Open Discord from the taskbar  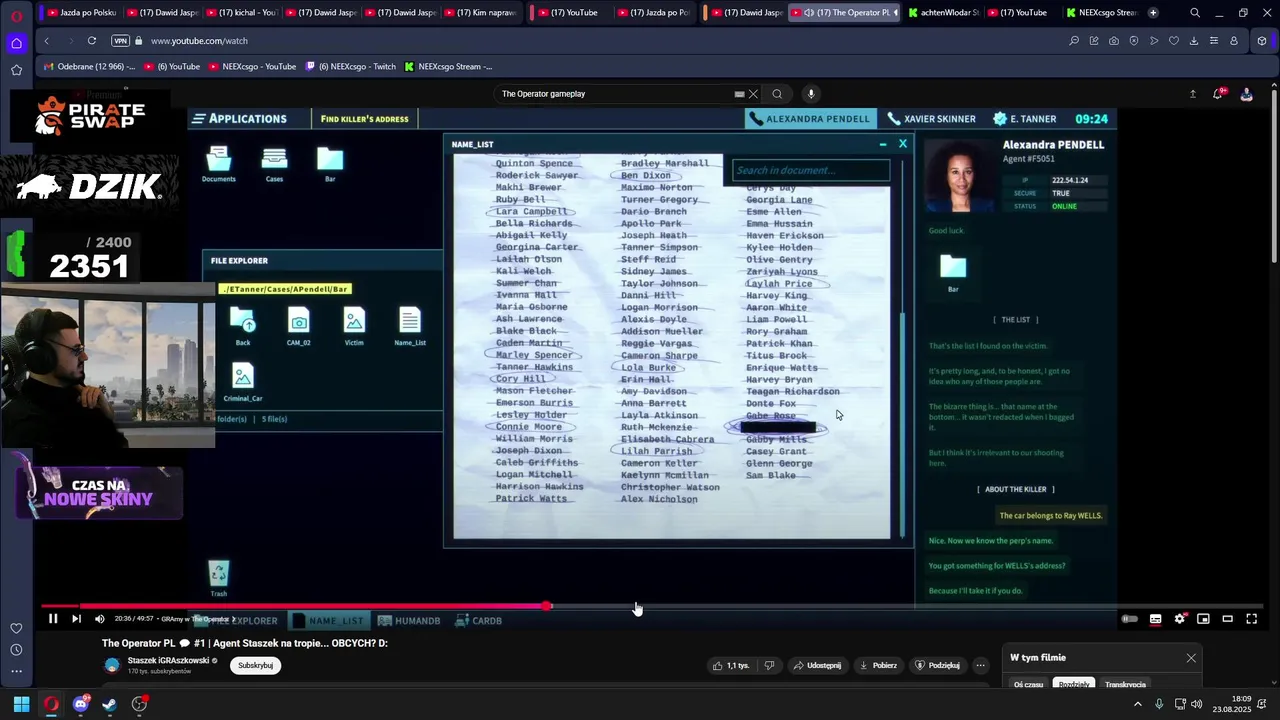pos(81,704)
